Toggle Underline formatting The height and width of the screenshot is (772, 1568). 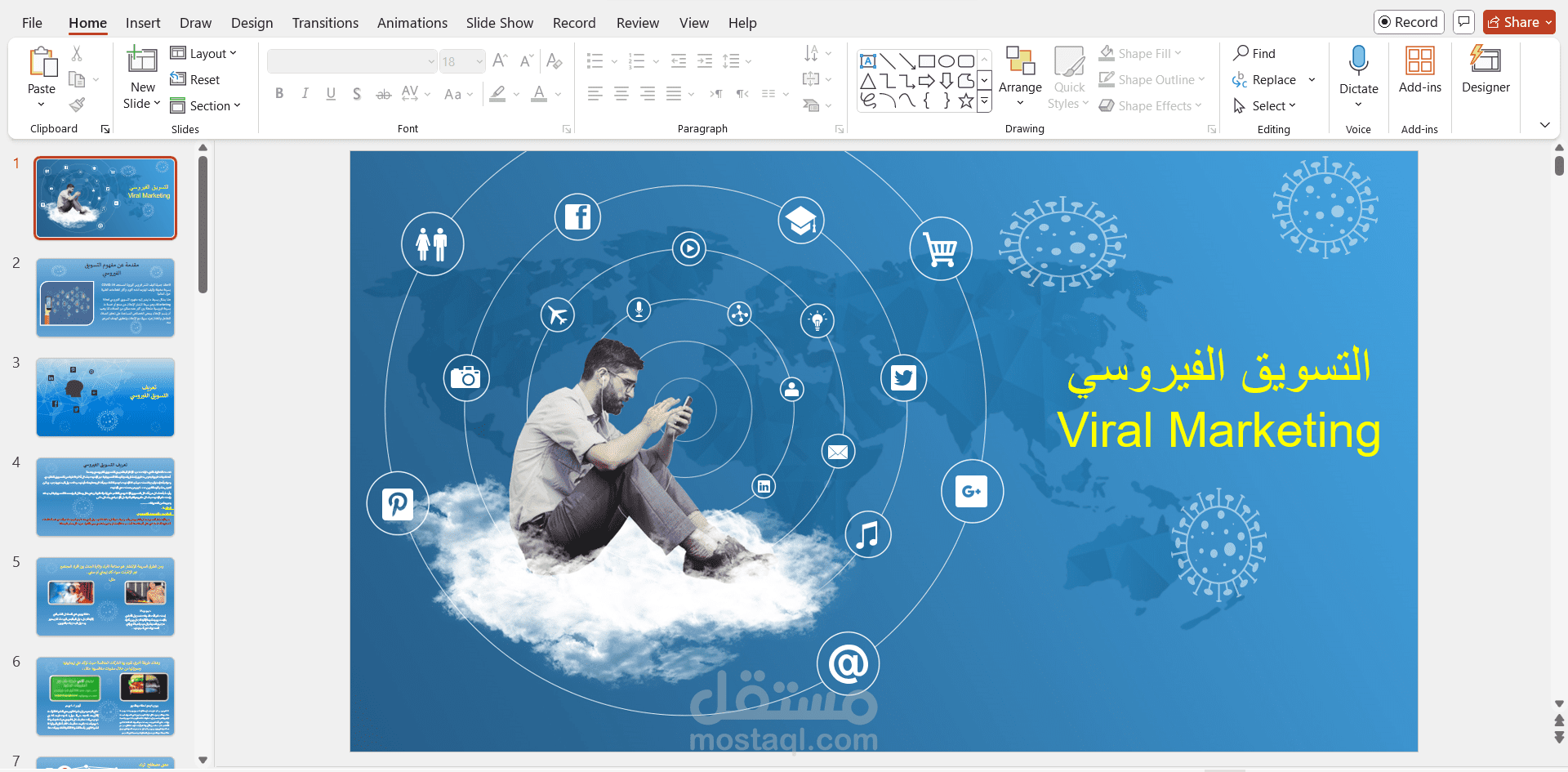pos(331,94)
